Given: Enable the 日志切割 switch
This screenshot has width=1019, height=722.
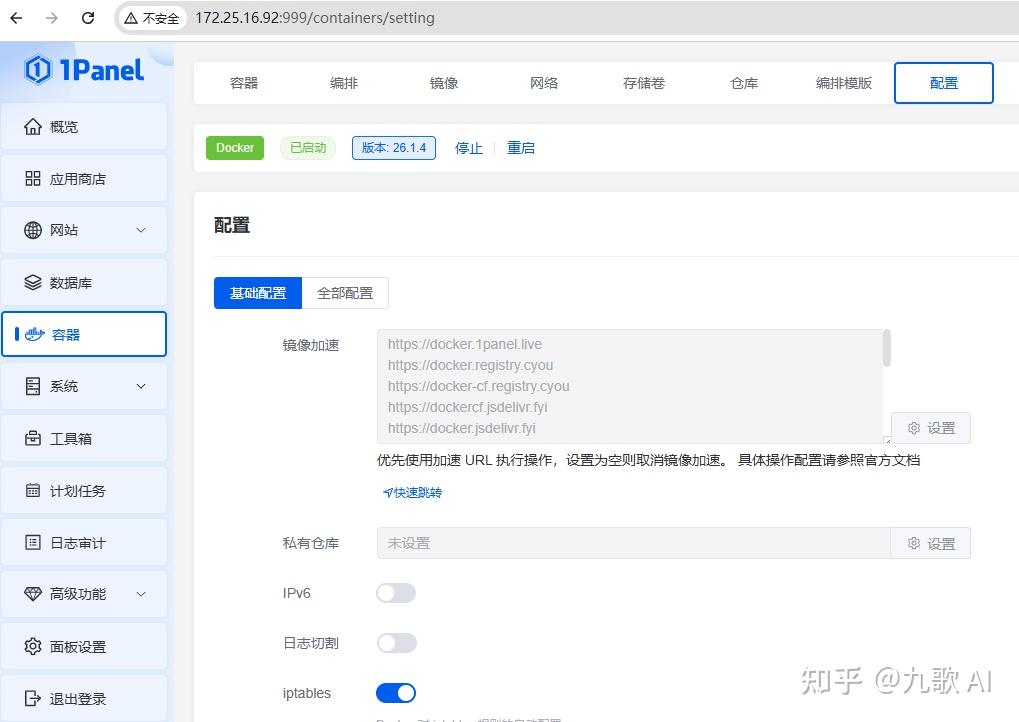Looking at the screenshot, I should point(396,643).
